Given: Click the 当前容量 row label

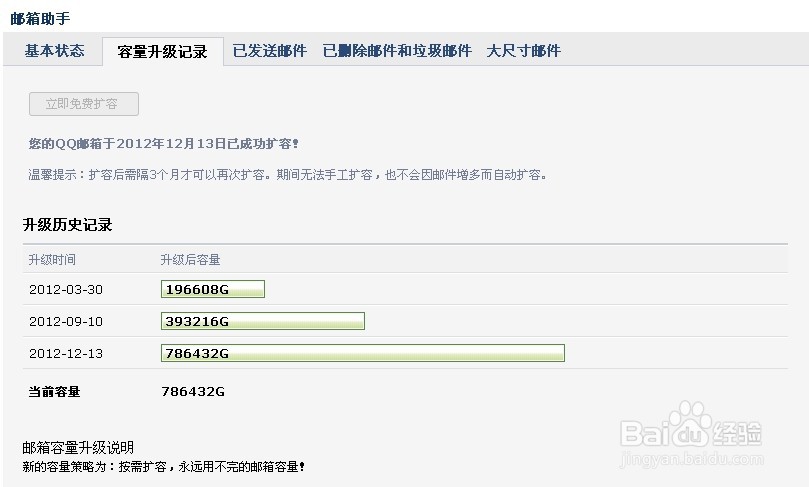Looking at the screenshot, I should 54,392.
